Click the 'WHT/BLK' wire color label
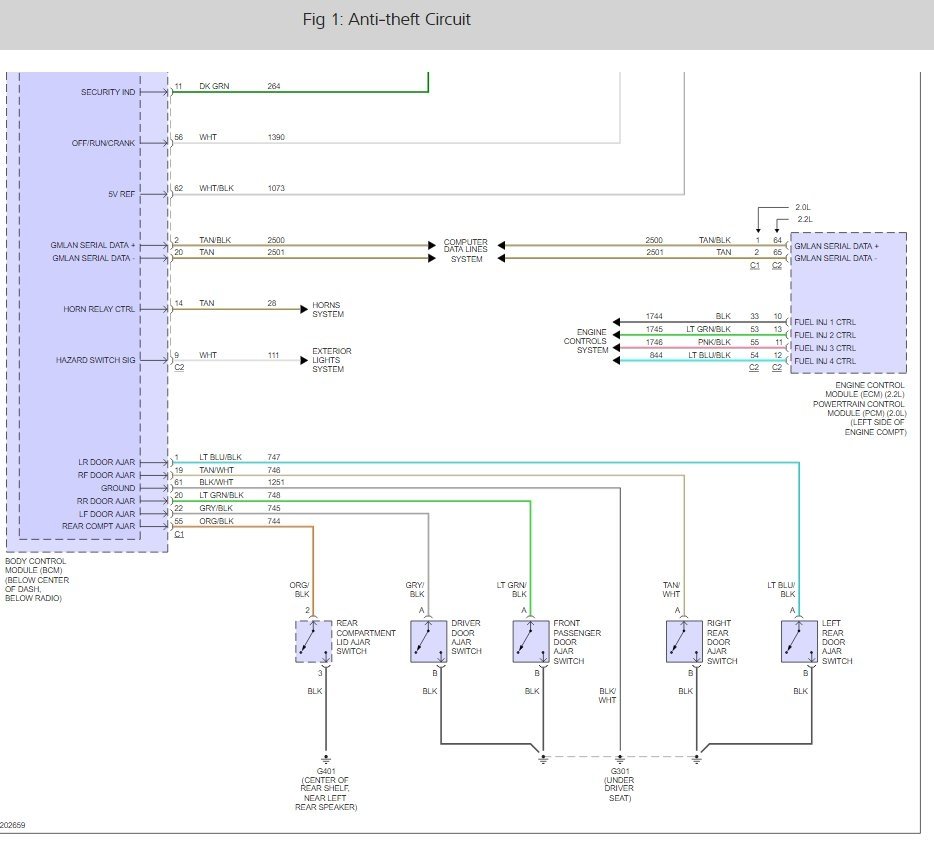This screenshot has width=934, height=846. pos(216,188)
